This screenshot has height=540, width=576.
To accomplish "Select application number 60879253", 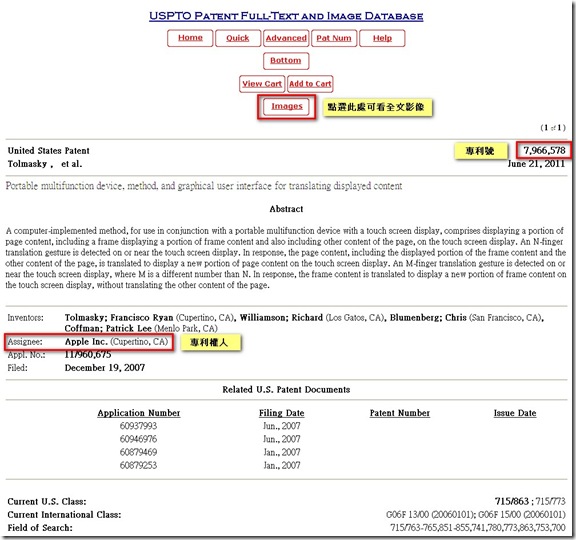I will point(138,465).
